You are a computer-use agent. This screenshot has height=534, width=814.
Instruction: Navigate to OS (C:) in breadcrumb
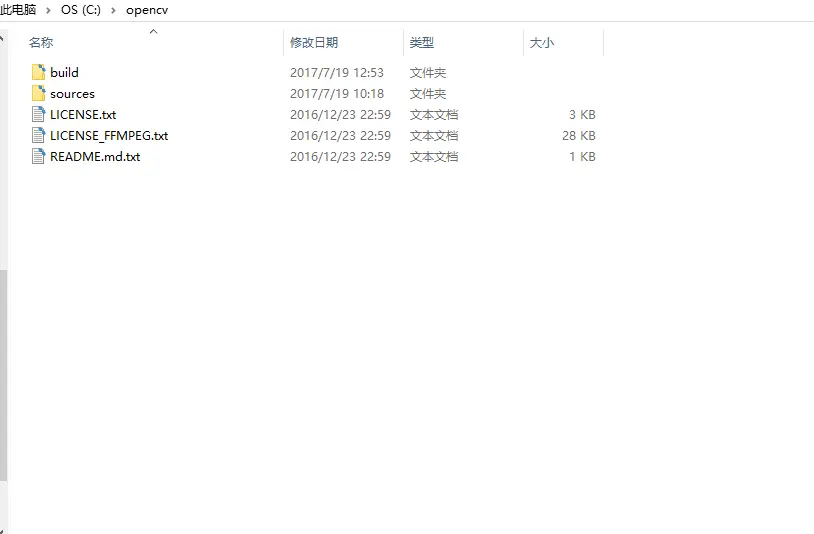pos(81,10)
